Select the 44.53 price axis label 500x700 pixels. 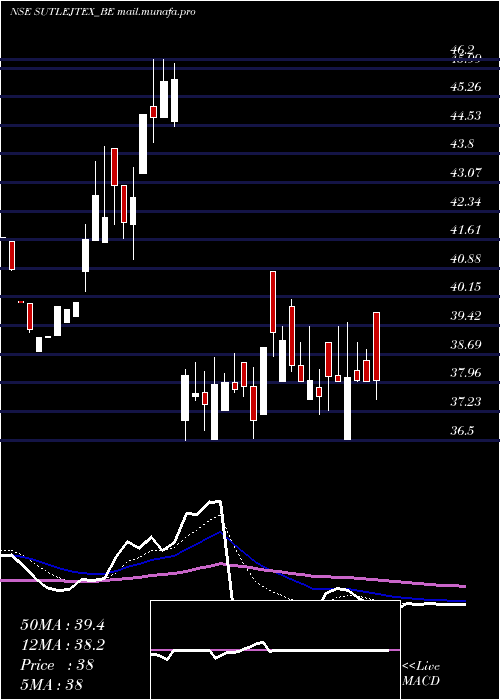click(466, 116)
